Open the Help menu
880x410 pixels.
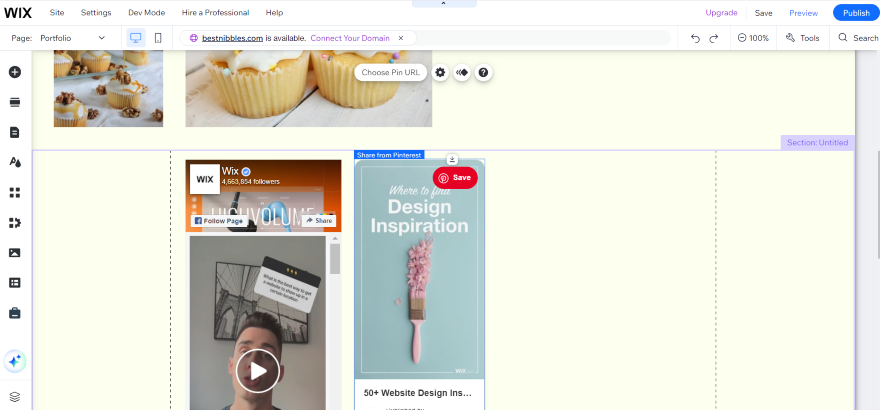[x=274, y=12]
